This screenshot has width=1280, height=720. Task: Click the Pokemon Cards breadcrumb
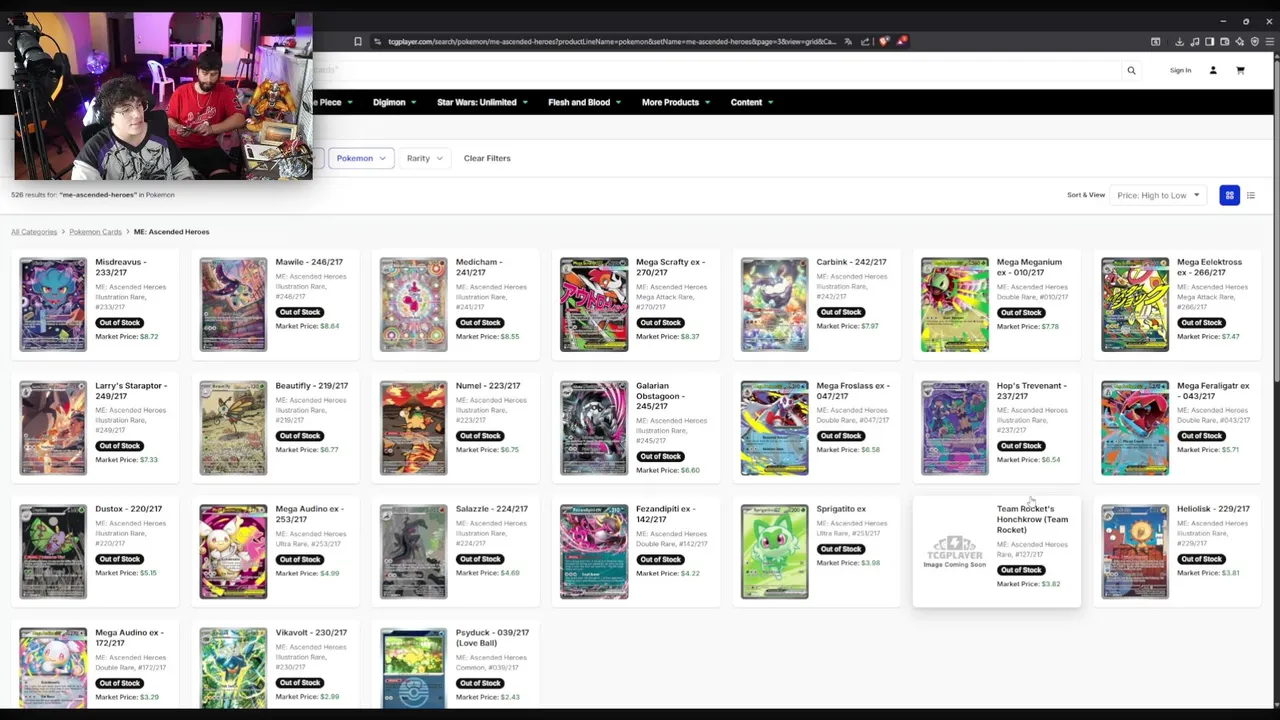[x=95, y=232]
